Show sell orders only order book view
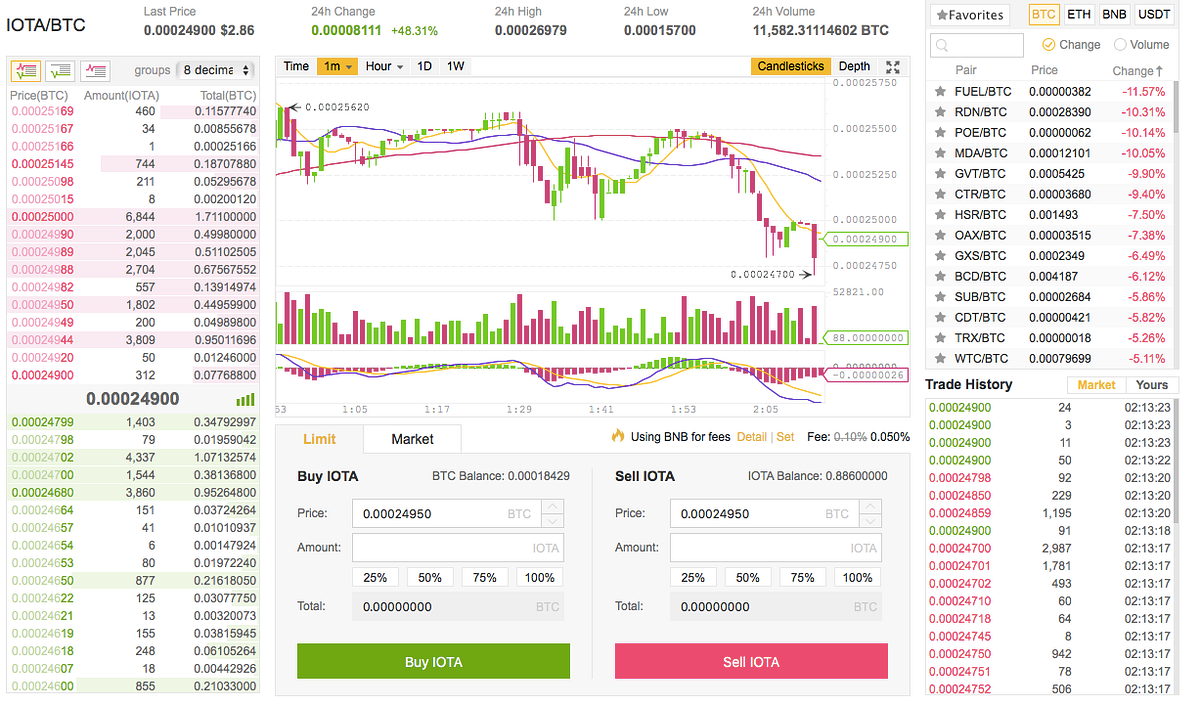Screen dimensions: 1200x702 tap(95, 70)
